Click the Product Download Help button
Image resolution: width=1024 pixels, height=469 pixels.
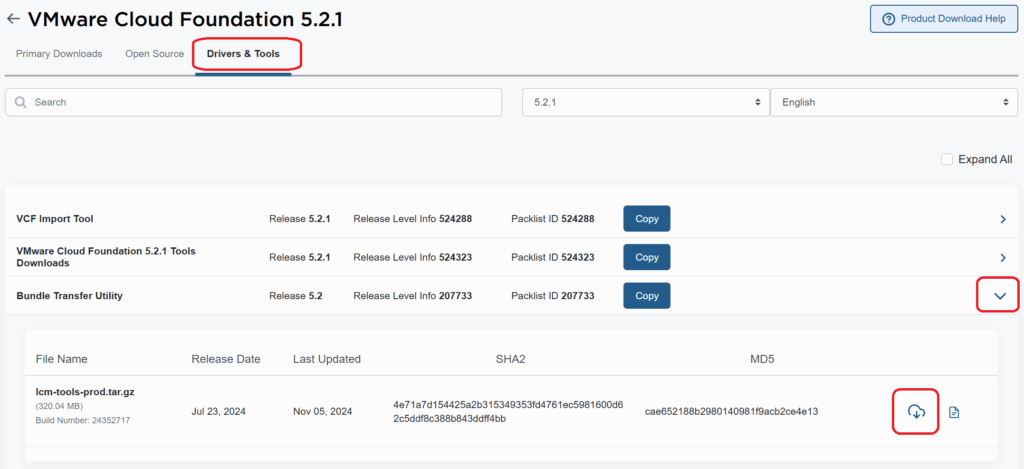click(943, 19)
